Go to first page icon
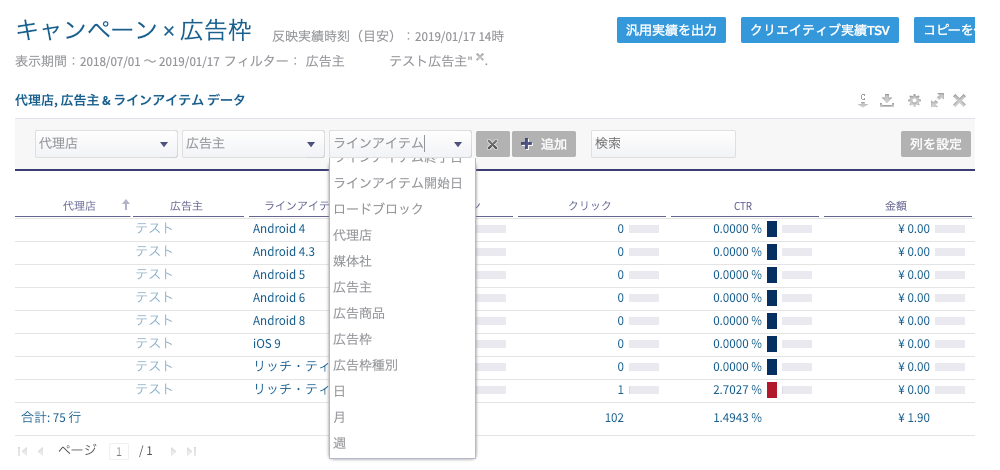1000x470 pixels. (x=22, y=451)
